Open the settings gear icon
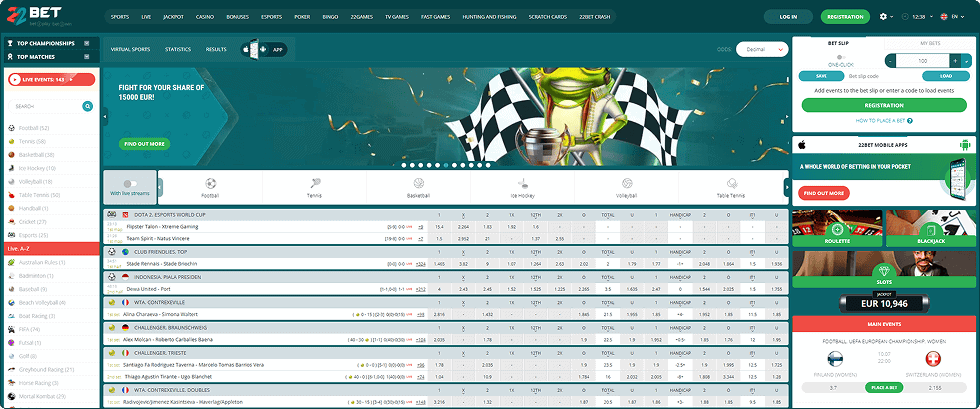Viewport: 980px width, 409px height. point(883,17)
